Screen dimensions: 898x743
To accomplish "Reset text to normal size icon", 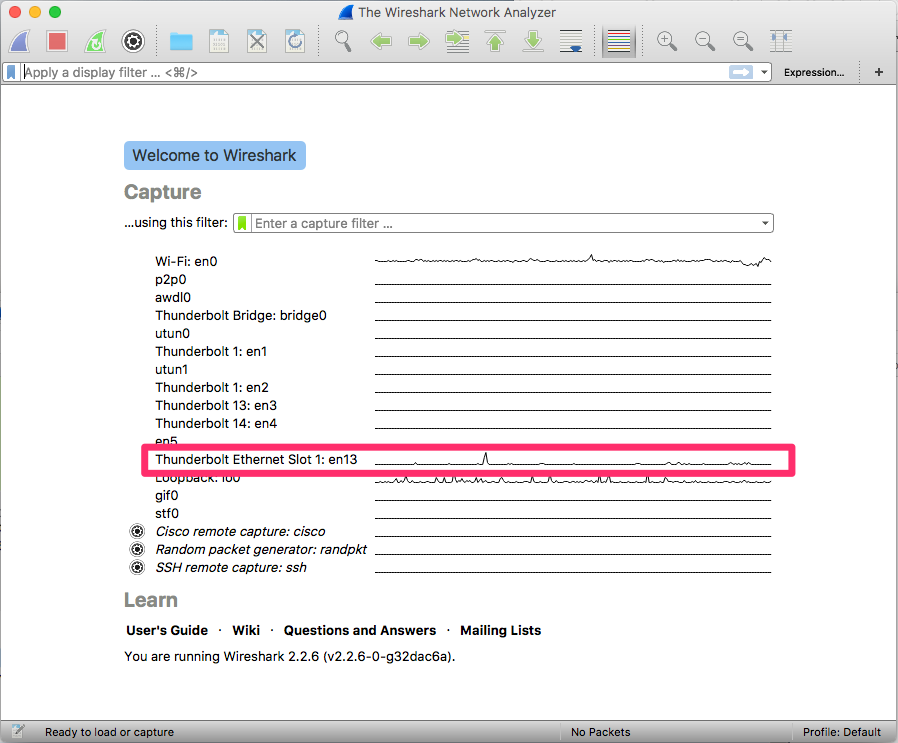I will coord(743,41).
